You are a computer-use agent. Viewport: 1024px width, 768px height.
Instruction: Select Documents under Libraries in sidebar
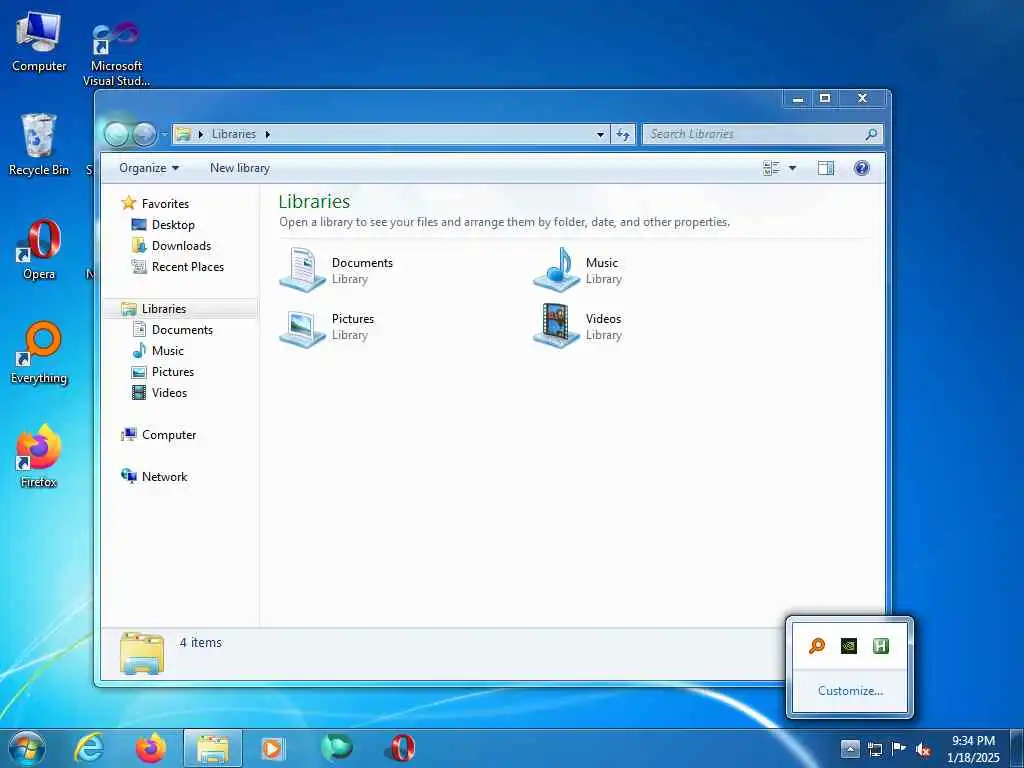(173, 330)
